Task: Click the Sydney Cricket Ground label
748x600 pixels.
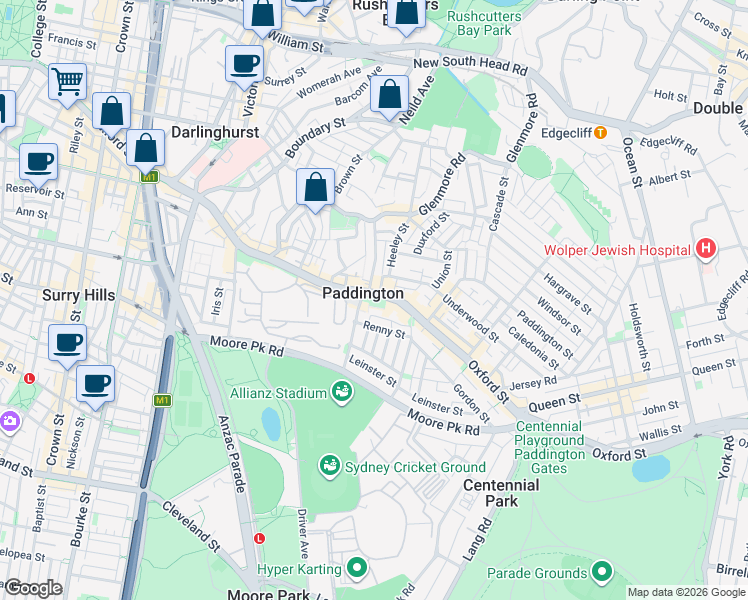Action: pos(415,467)
